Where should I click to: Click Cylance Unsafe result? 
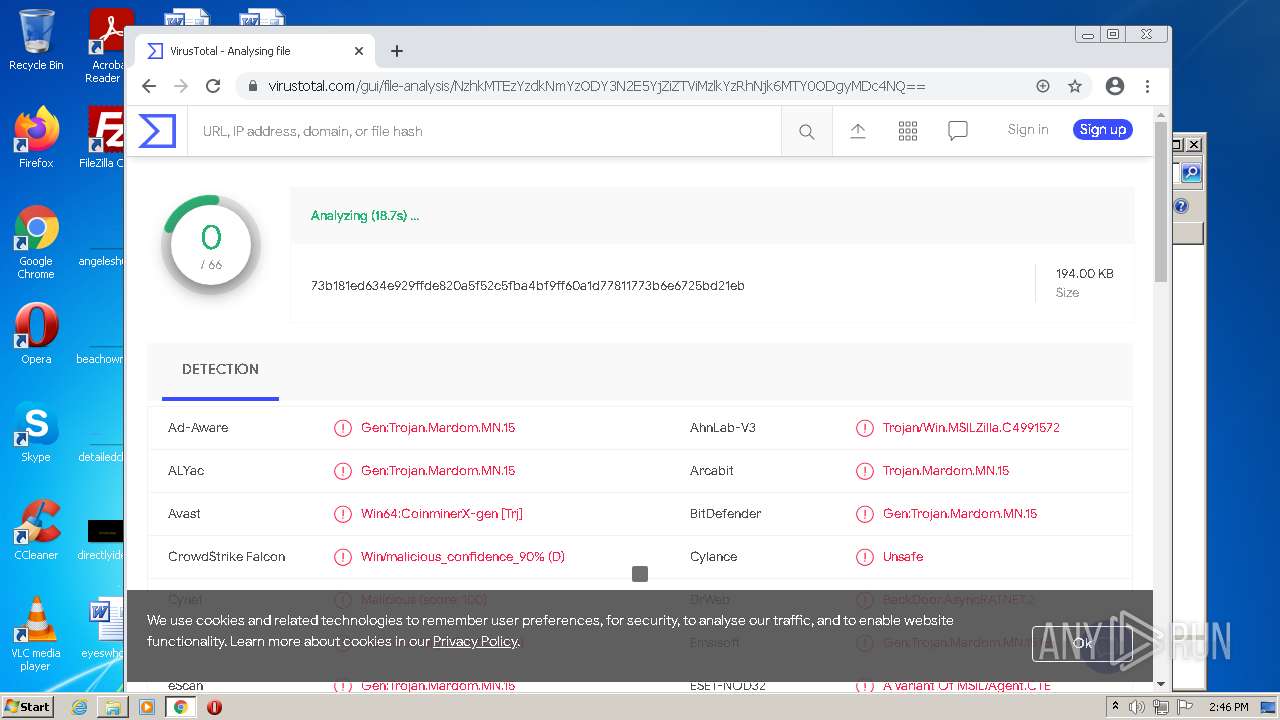[x=903, y=557]
